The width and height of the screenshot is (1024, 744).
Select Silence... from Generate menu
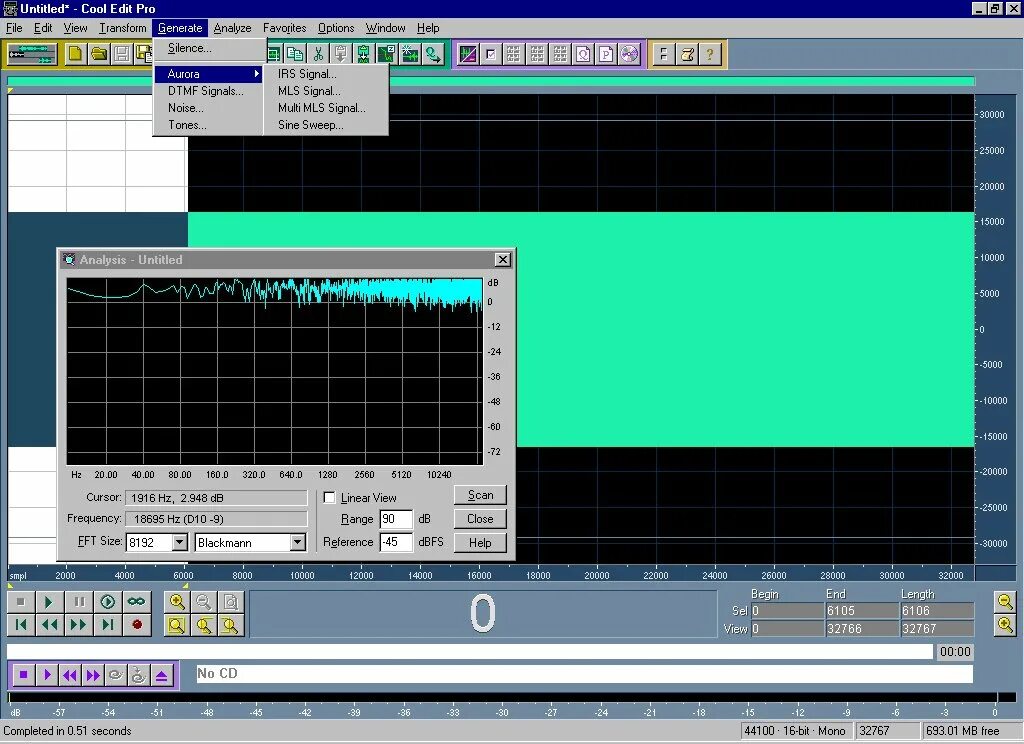pos(210,48)
